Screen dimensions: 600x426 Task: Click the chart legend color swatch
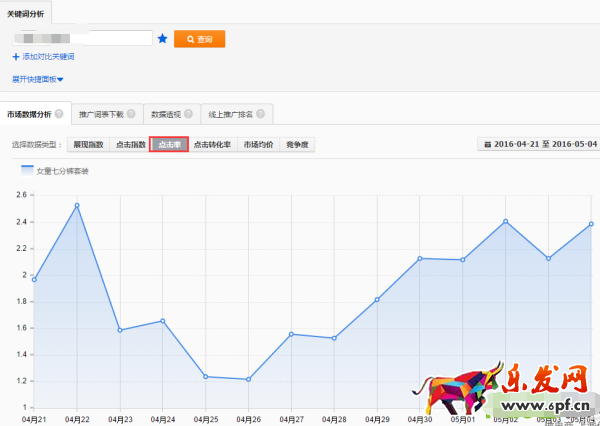27,171
